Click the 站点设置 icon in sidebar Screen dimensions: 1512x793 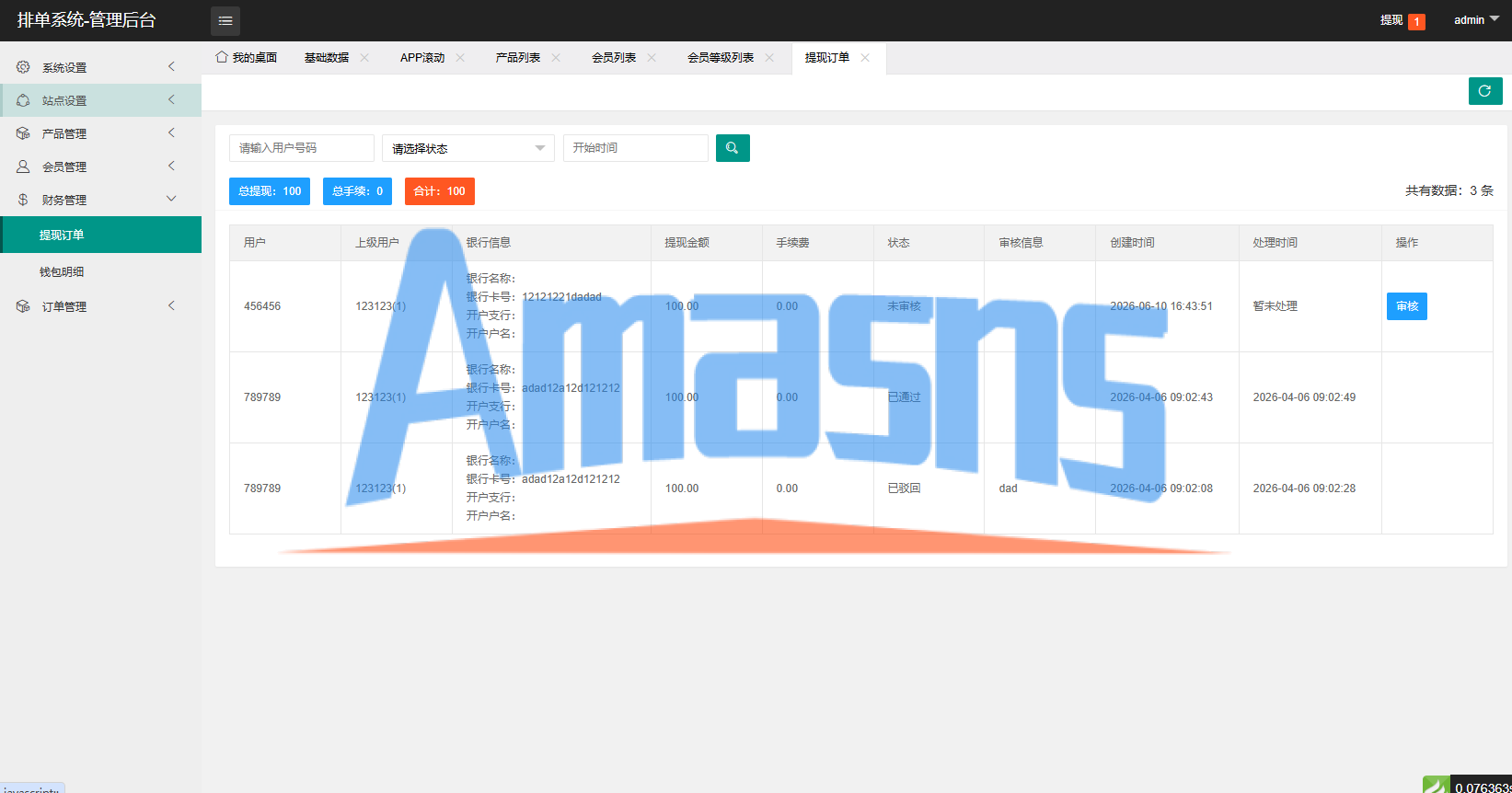23,100
